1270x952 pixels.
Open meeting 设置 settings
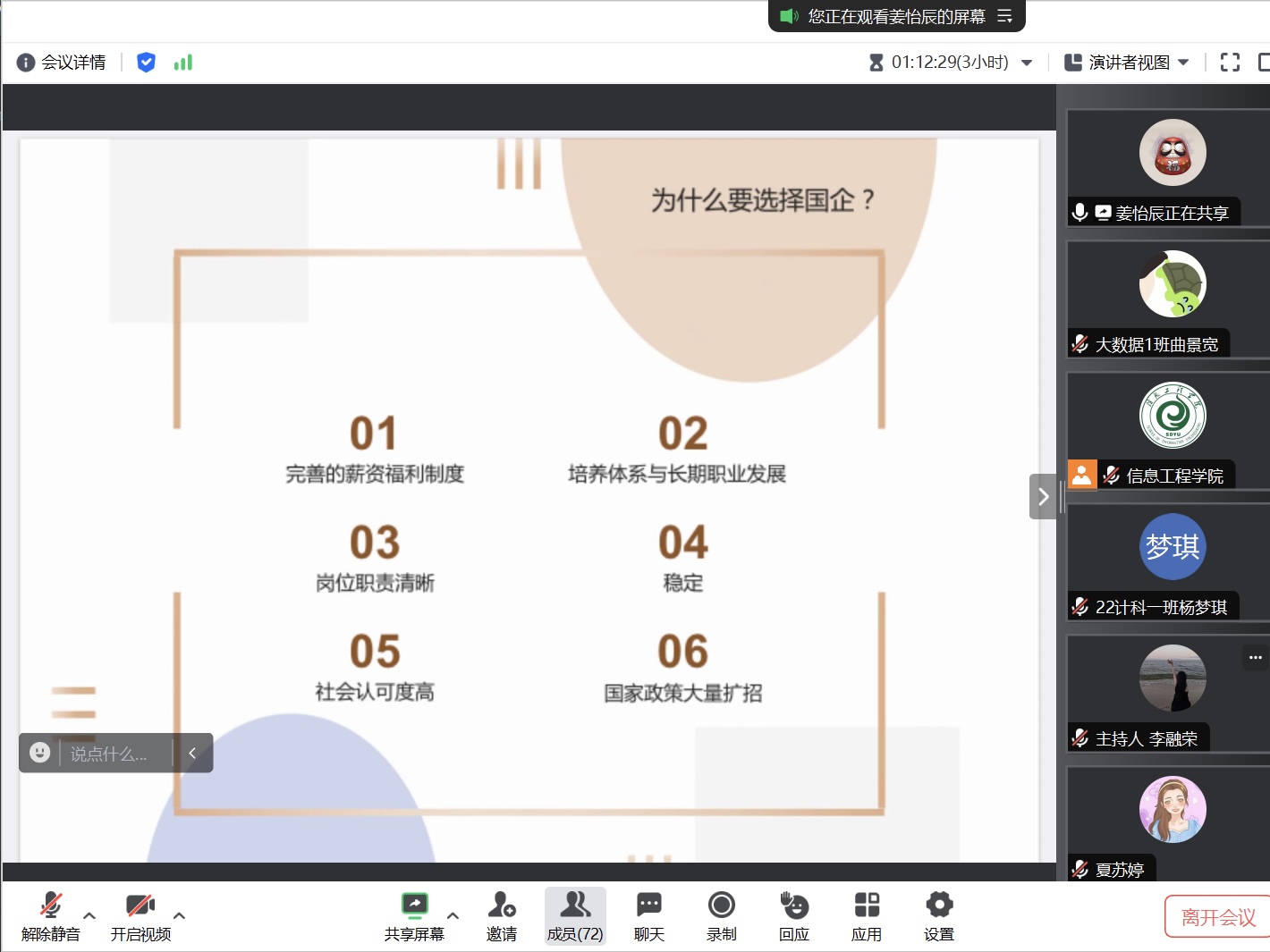point(939,916)
